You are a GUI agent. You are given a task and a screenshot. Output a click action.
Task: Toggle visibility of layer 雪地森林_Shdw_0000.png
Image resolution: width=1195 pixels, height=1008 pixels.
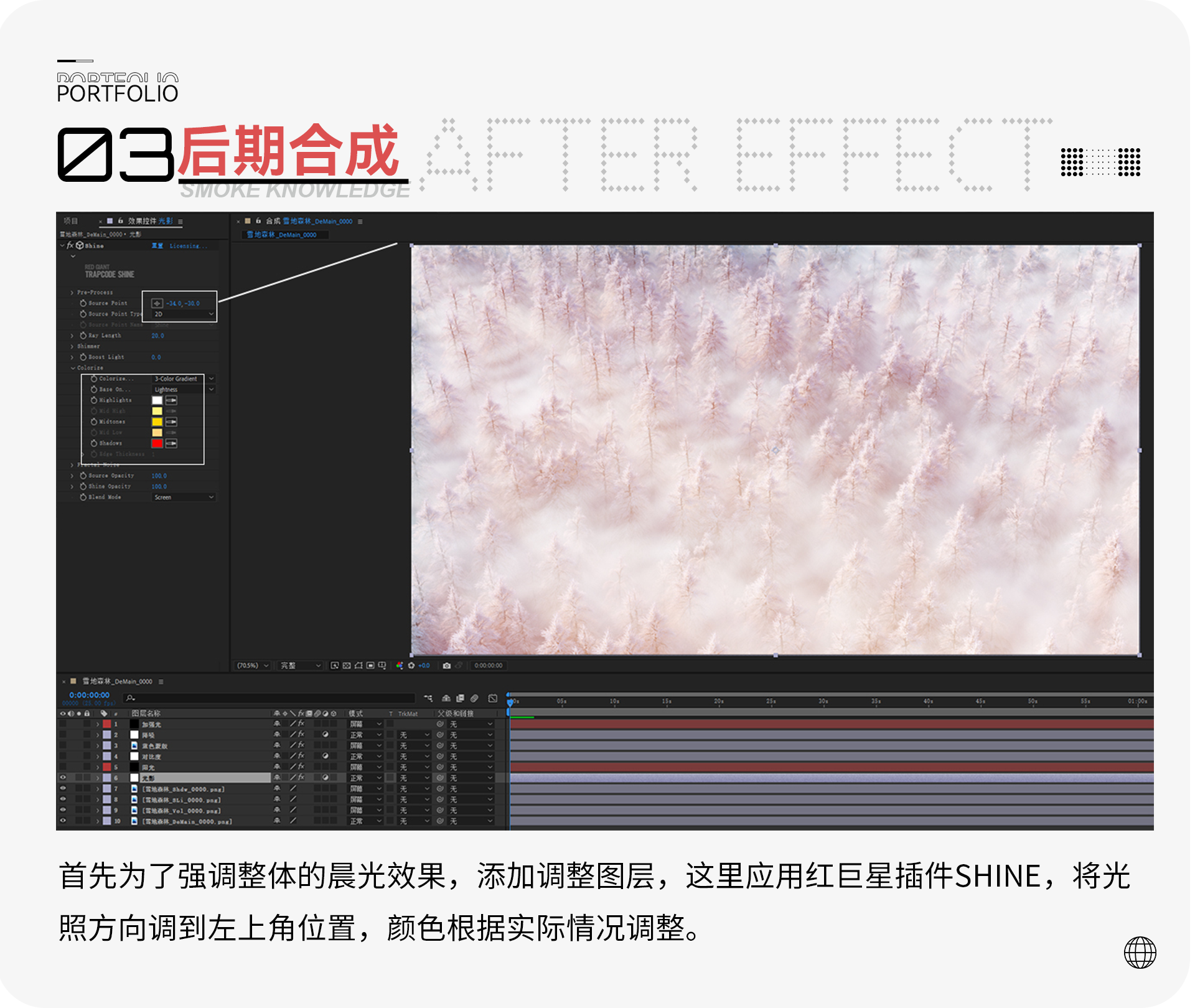pos(63,789)
